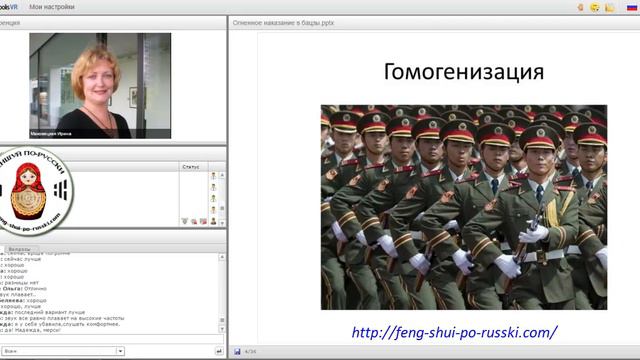Viewport: 640px width, 360px height.
Task: Click the raise hand icon in top bar
Action: click(x=580, y=7)
